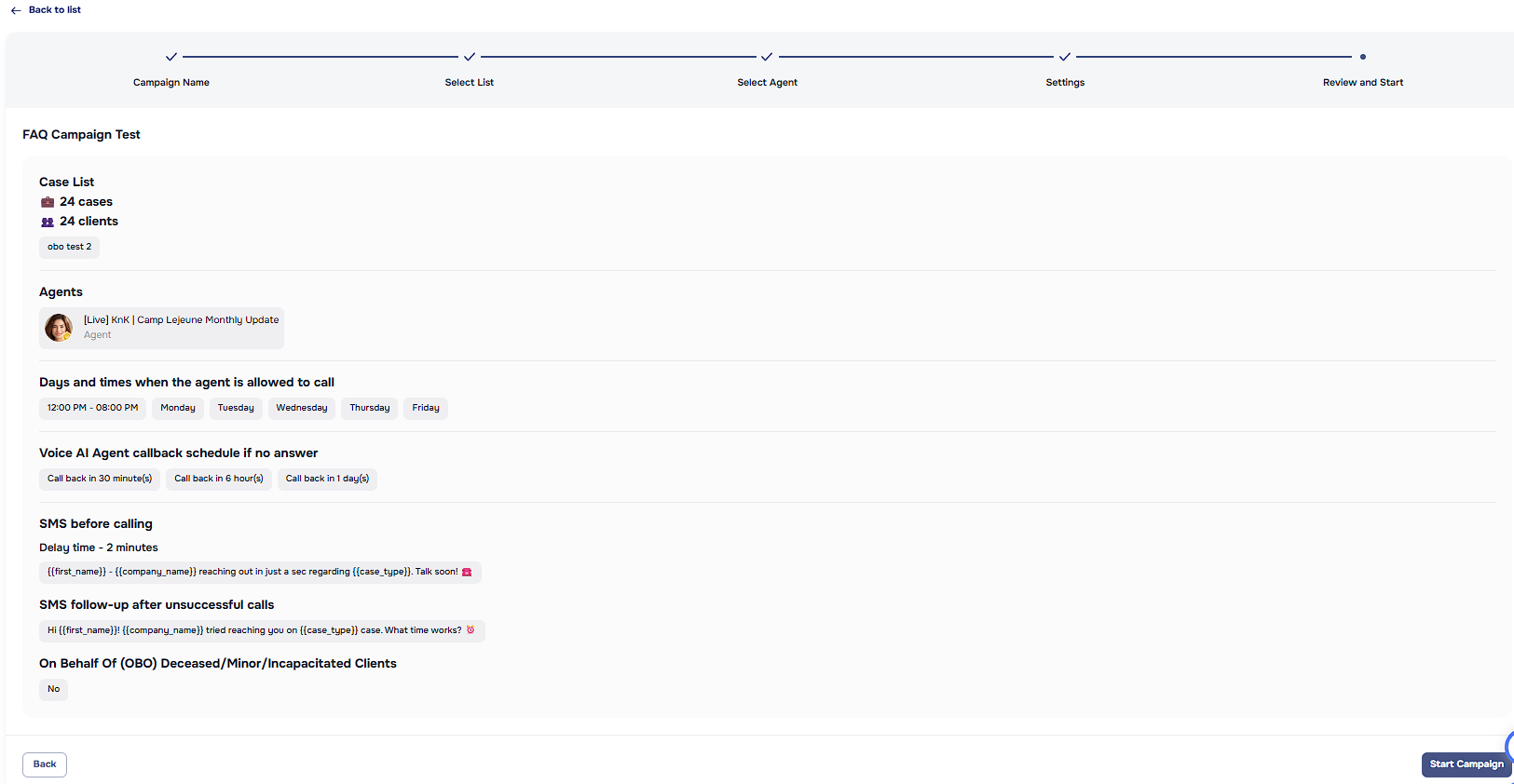Screen dimensions: 1514x784
Task: Click the Review and Start step dot
Action: tap(1363, 57)
